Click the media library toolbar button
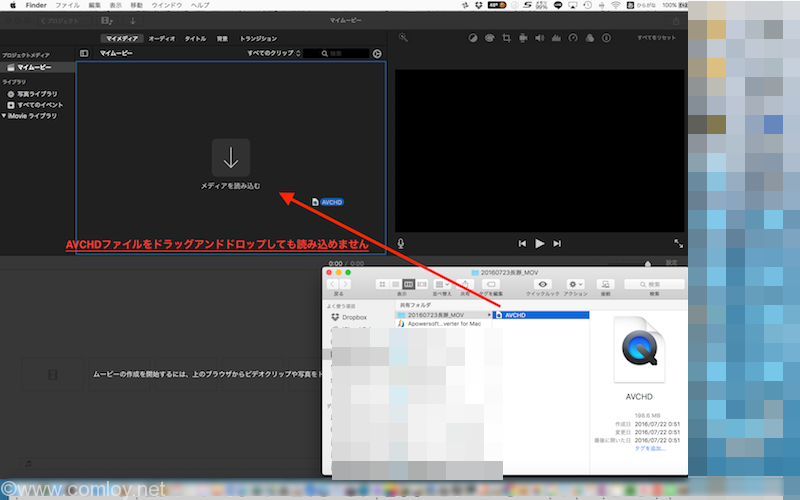 coord(107,21)
